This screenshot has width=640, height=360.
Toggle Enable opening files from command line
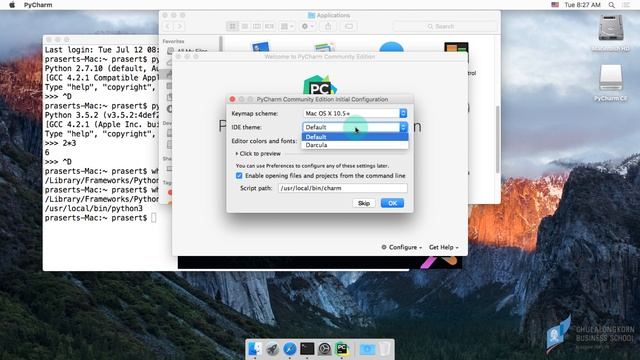[x=239, y=176]
